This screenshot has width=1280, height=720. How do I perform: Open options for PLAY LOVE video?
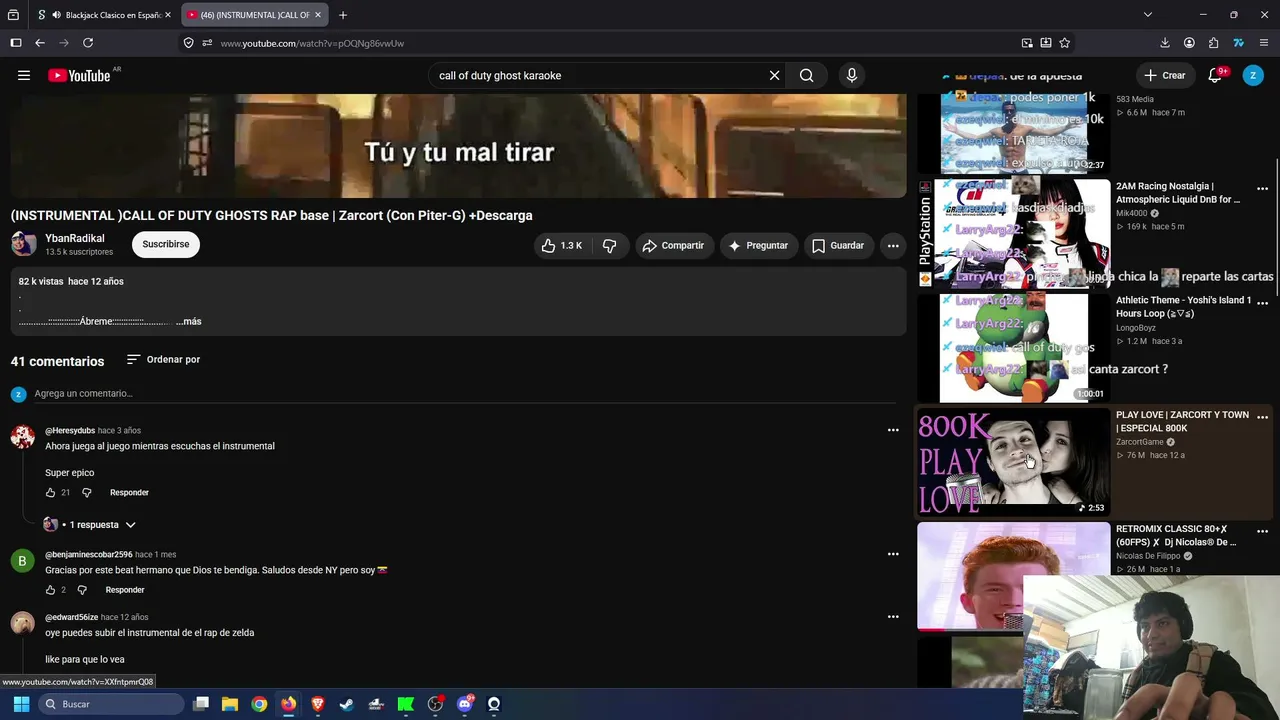[x=1262, y=417]
